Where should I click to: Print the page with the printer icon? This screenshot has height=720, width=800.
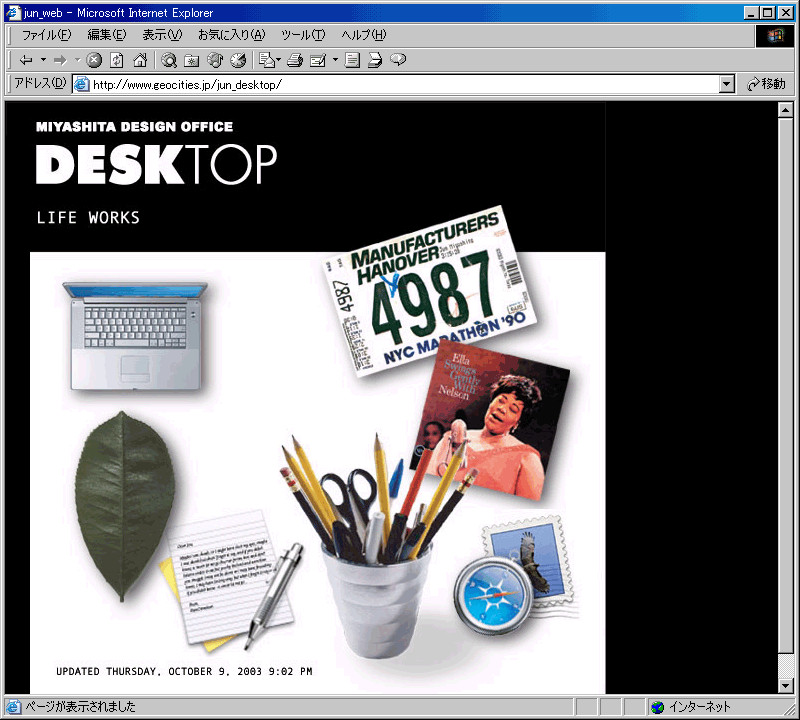coord(295,60)
